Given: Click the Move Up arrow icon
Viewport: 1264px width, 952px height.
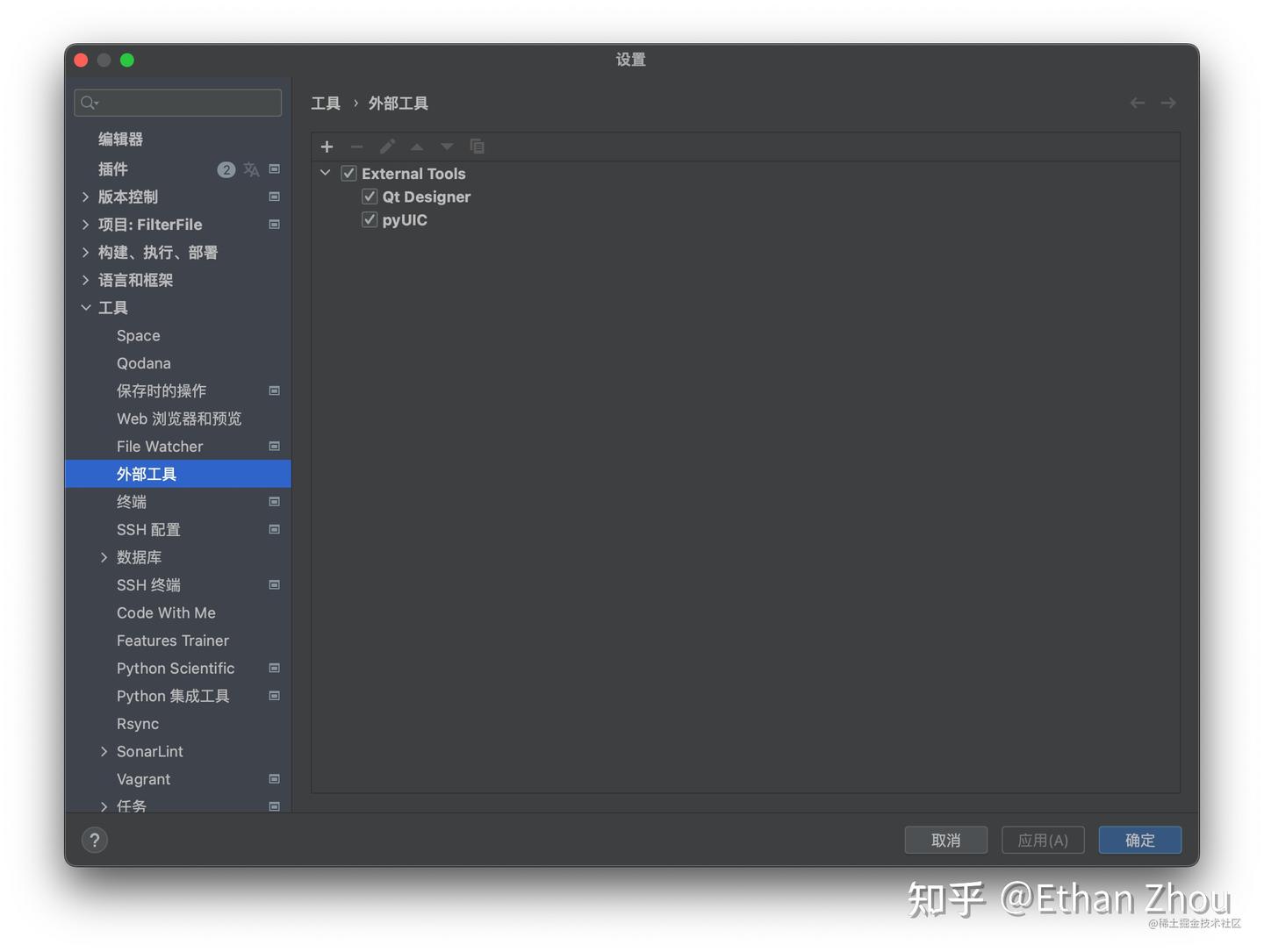Looking at the screenshot, I should pyautogui.click(x=416, y=147).
